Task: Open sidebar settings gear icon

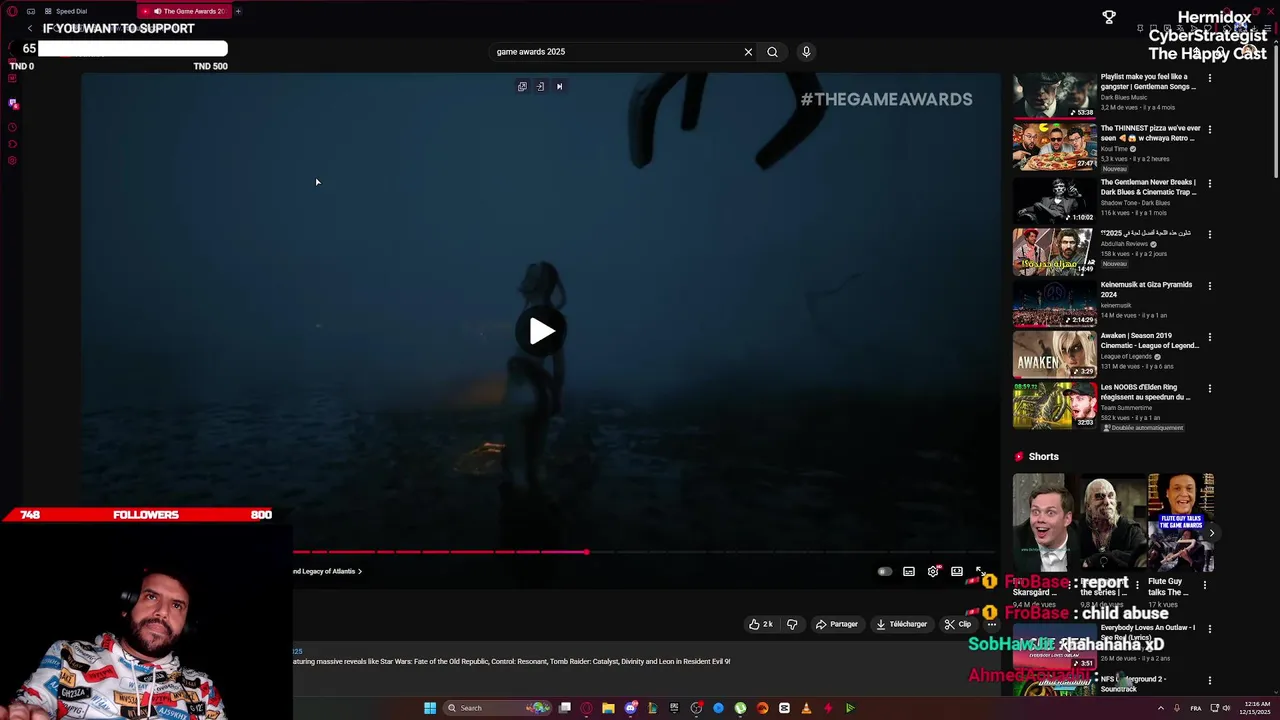Action: 12,161
